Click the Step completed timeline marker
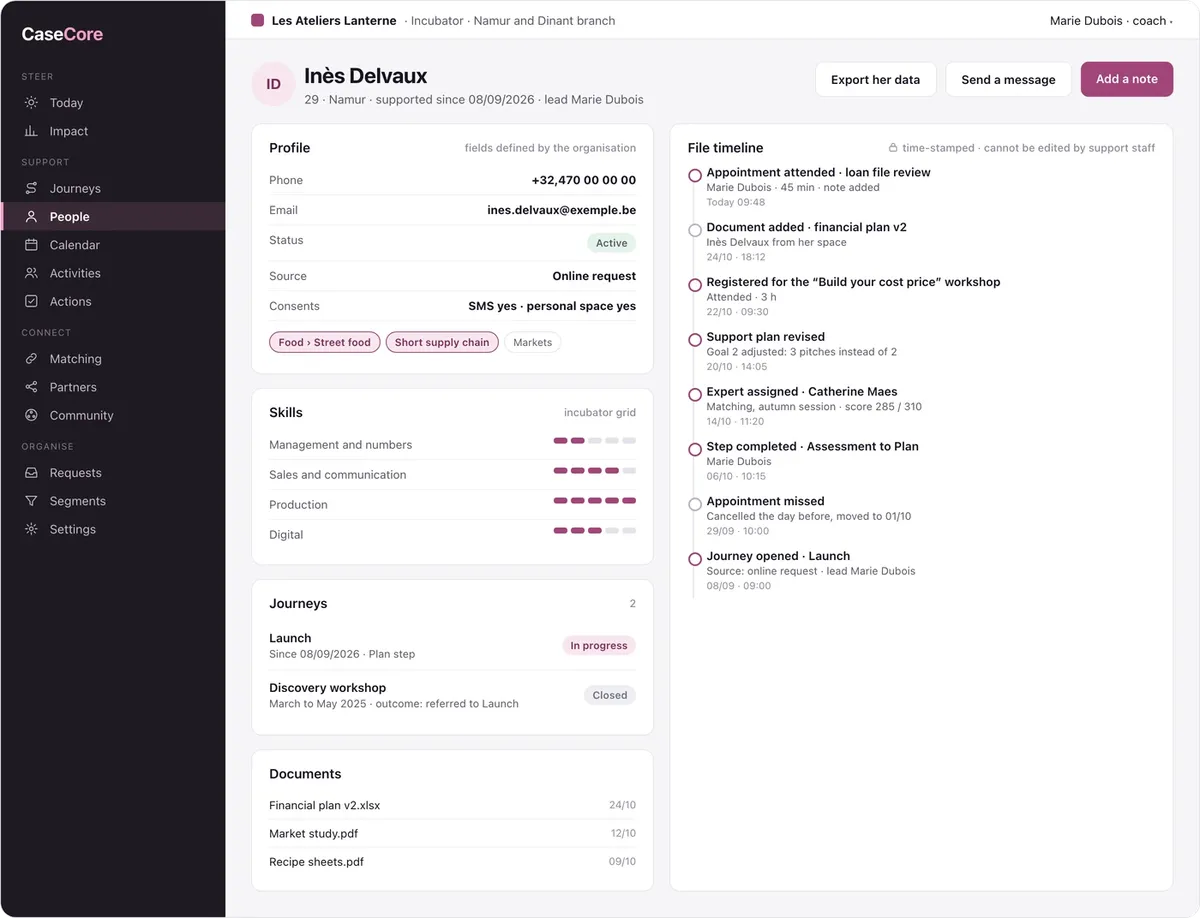1200x918 pixels. 694,450
